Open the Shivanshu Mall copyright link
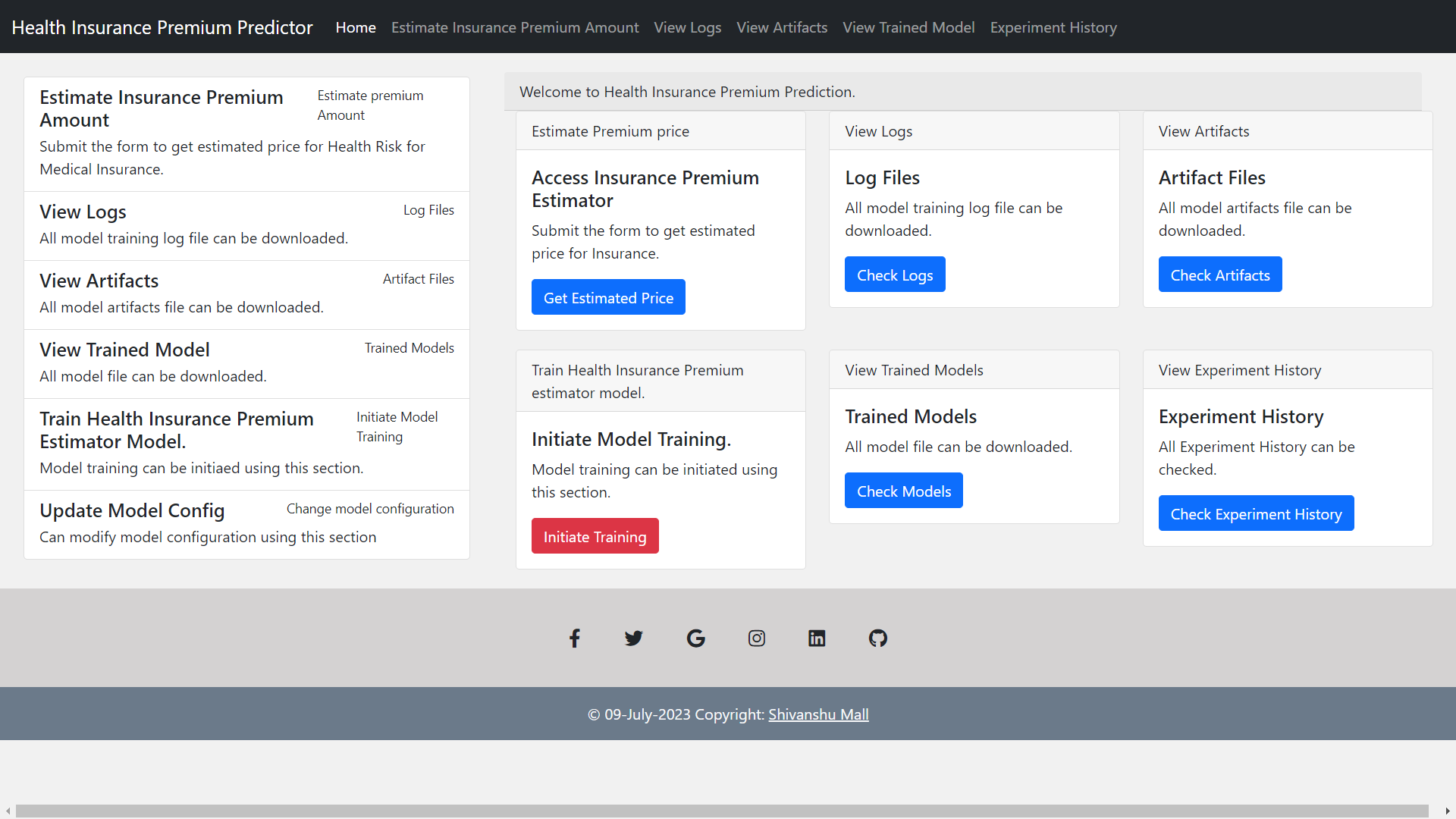 pyautogui.click(x=818, y=714)
